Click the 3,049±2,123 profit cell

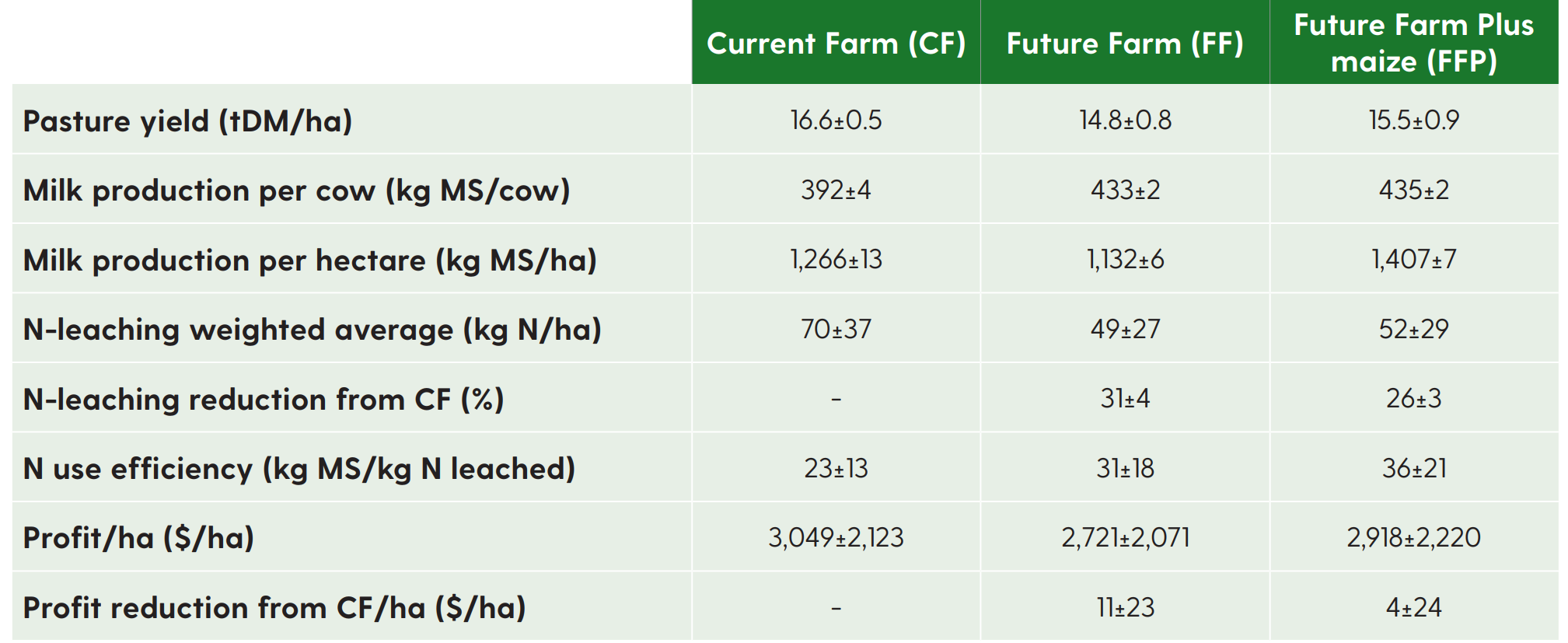(x=836, y=537)
